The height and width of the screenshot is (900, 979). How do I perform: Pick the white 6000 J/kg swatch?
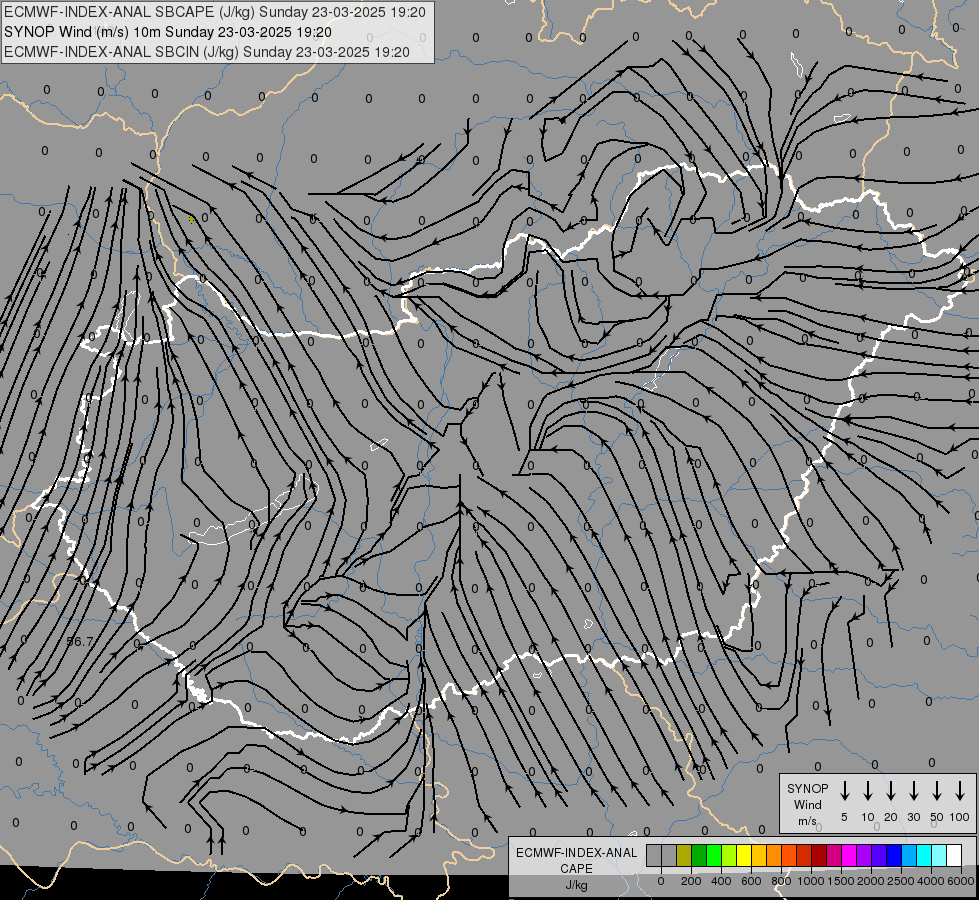click(954, 855)
